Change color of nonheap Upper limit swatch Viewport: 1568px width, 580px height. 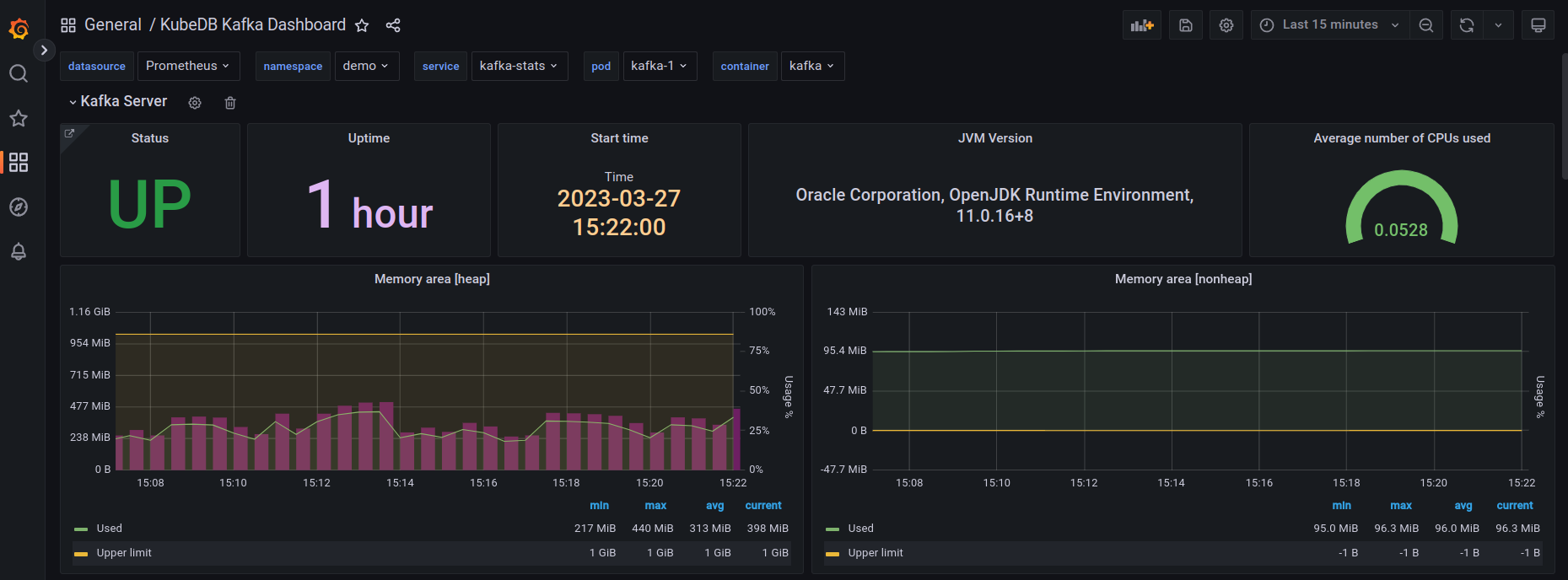click(x=832, y=554)
